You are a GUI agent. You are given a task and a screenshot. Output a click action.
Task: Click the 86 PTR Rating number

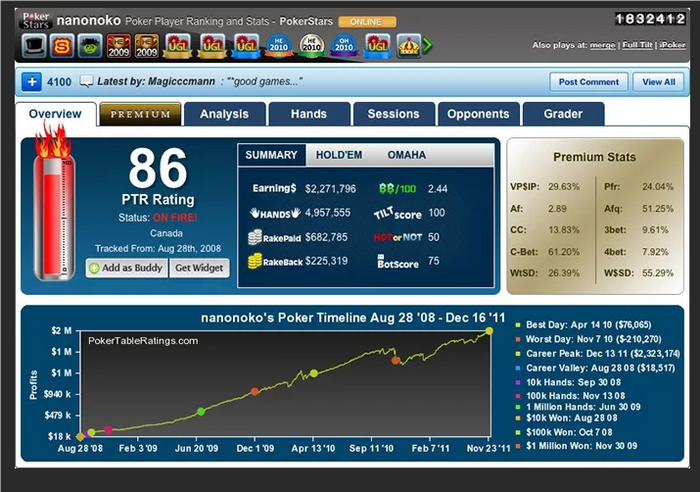click(x=158, y=168)
